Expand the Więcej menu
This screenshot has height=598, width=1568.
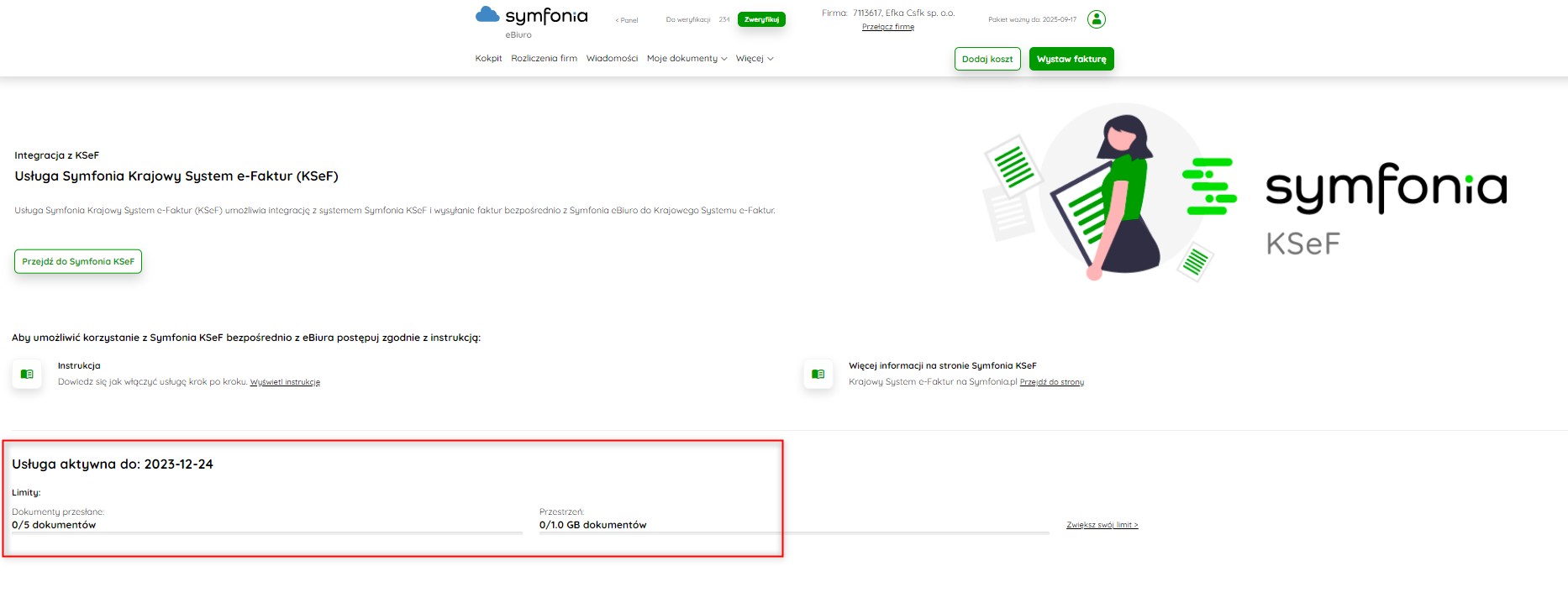point(754,59)
